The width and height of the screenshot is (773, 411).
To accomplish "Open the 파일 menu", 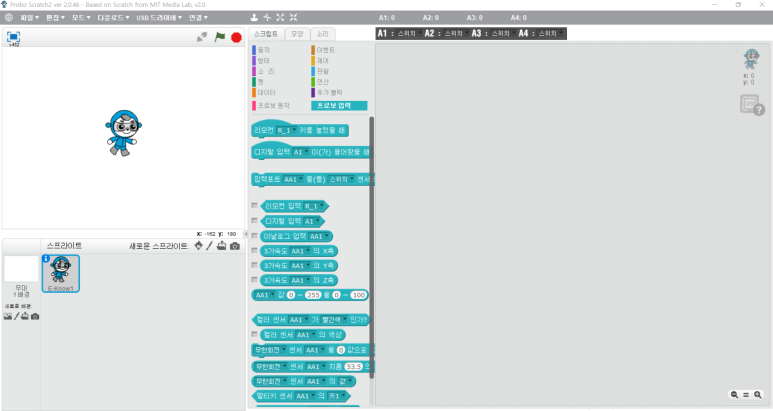I will (29, 18).
